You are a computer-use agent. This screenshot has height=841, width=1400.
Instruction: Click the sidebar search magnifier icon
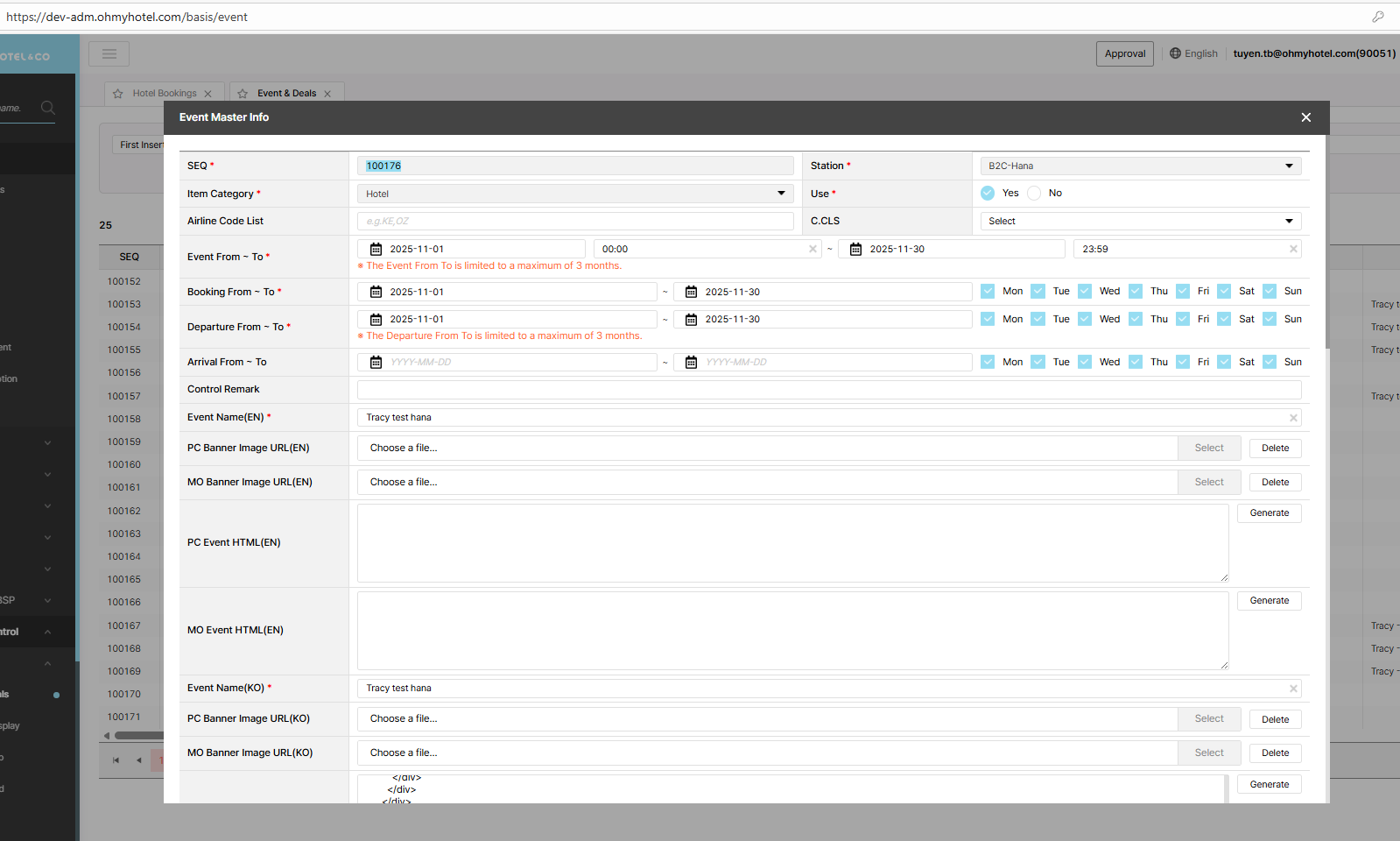[48, 108]
